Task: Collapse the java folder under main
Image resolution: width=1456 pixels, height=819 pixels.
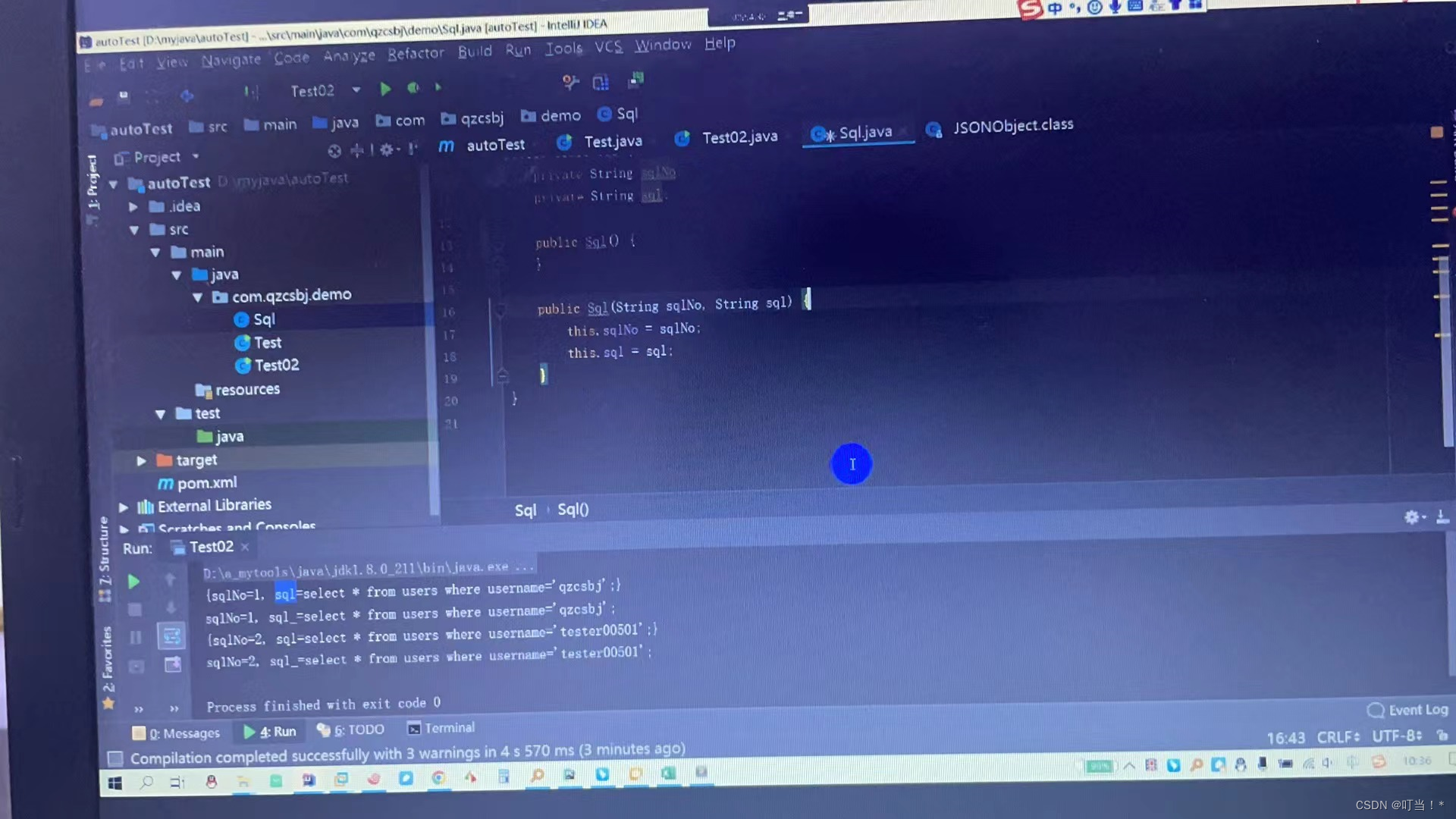Action: click(x=177, y=275)
